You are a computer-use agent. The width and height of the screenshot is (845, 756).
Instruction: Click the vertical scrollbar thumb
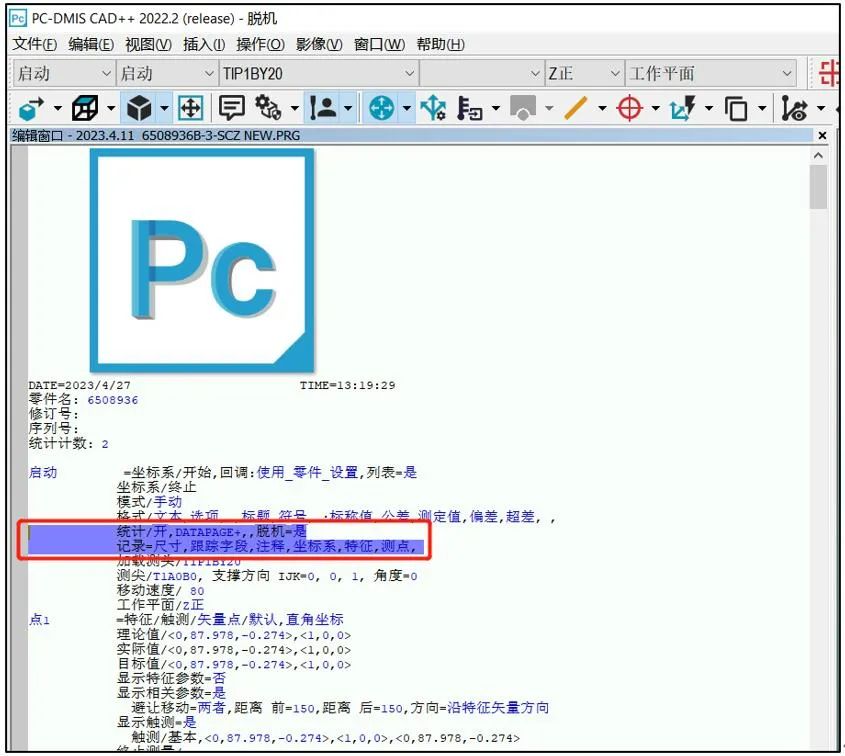pyautogui.click(x=818, y=186)
